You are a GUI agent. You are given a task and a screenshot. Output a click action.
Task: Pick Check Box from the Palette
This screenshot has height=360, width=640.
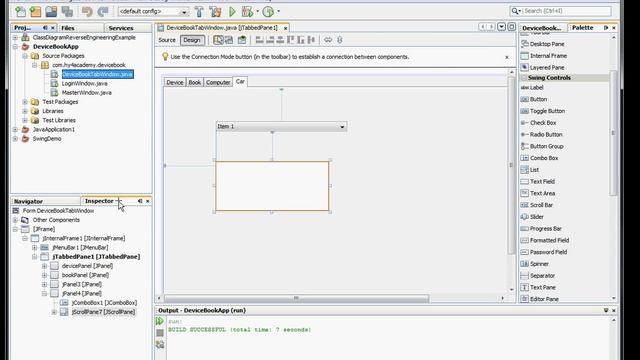[x=543, y=122]
